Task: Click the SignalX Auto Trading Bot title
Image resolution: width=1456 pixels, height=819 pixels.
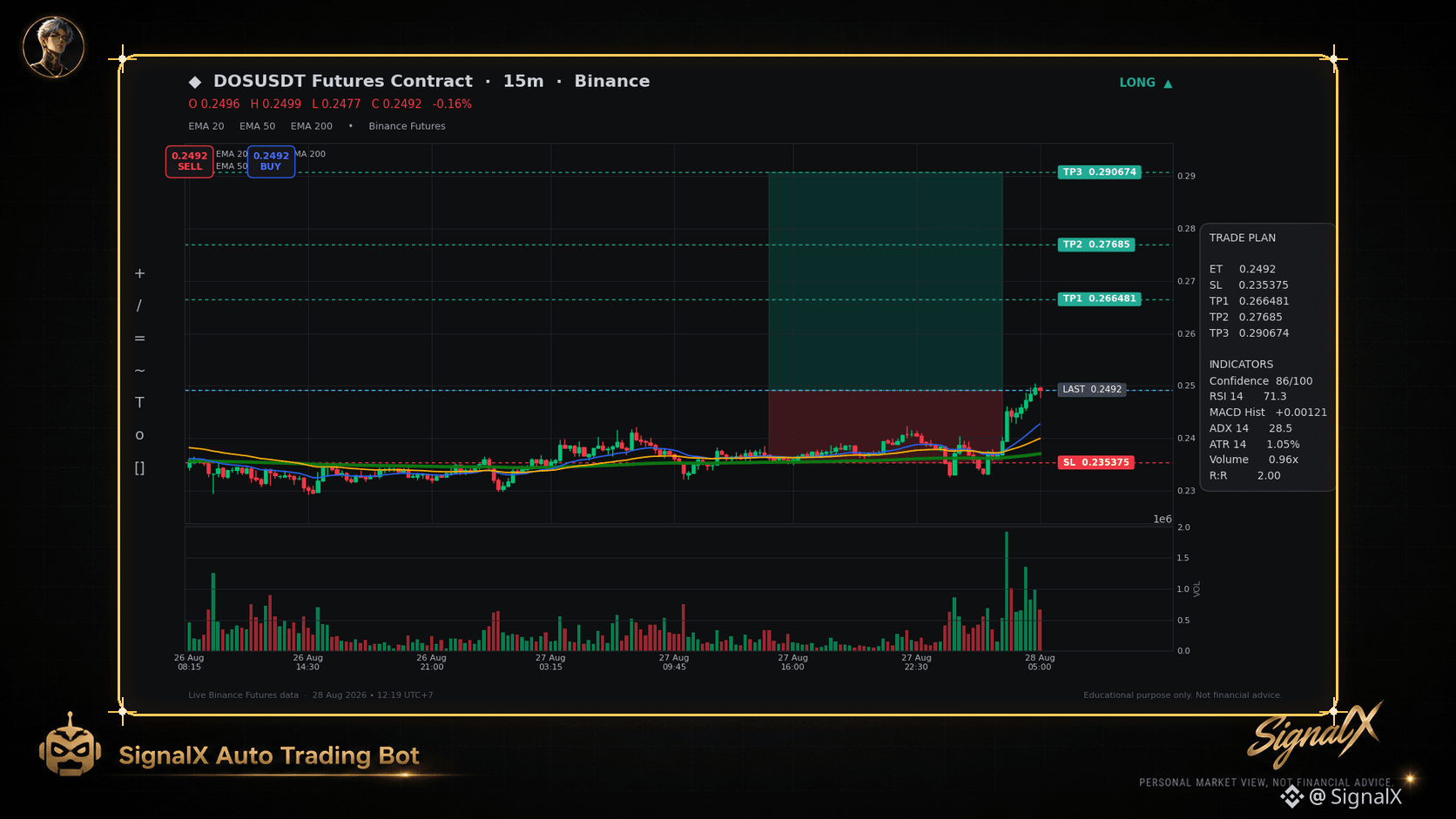Action: coord(269,755)
